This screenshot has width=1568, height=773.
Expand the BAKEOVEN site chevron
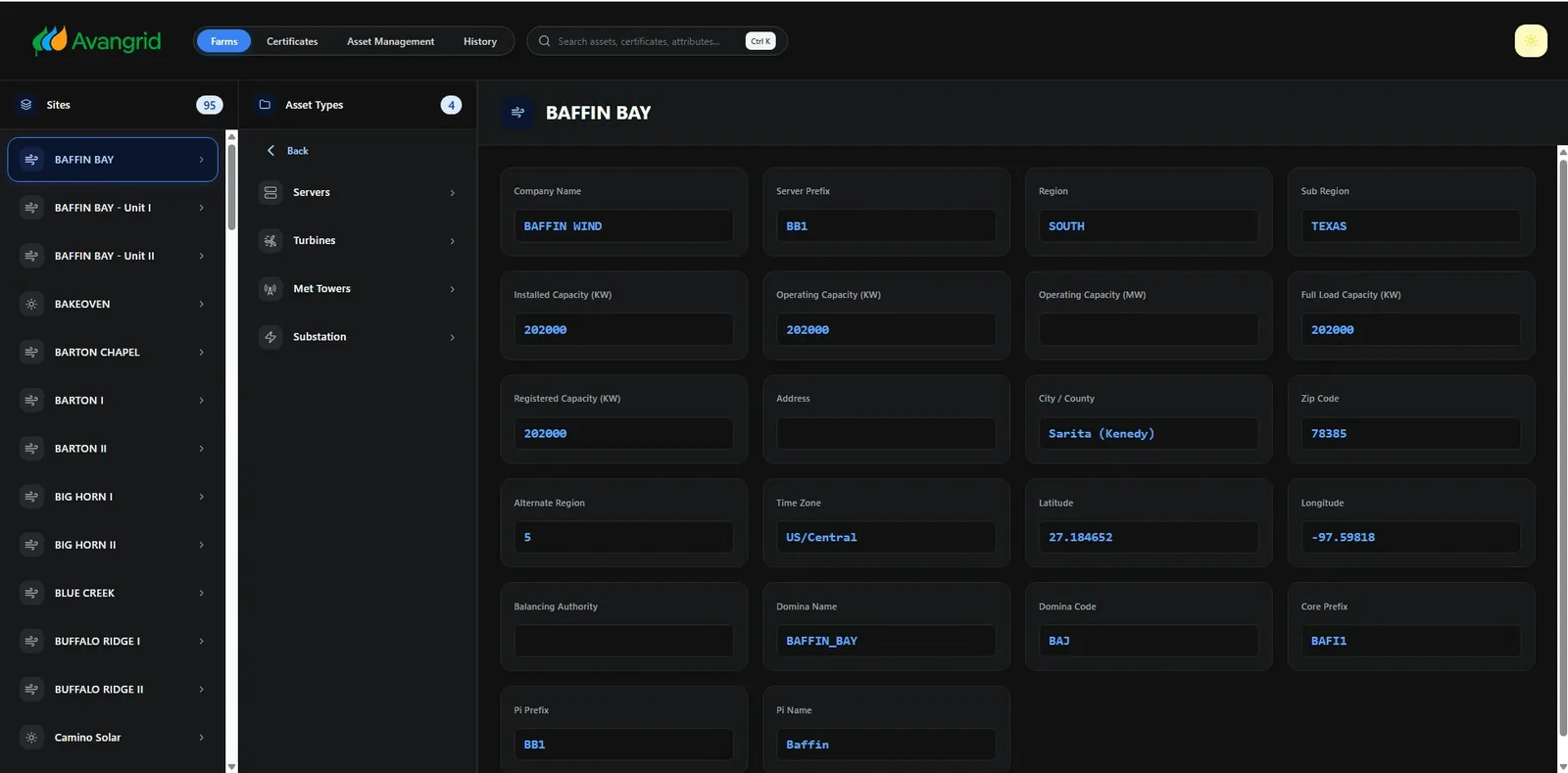201,304
